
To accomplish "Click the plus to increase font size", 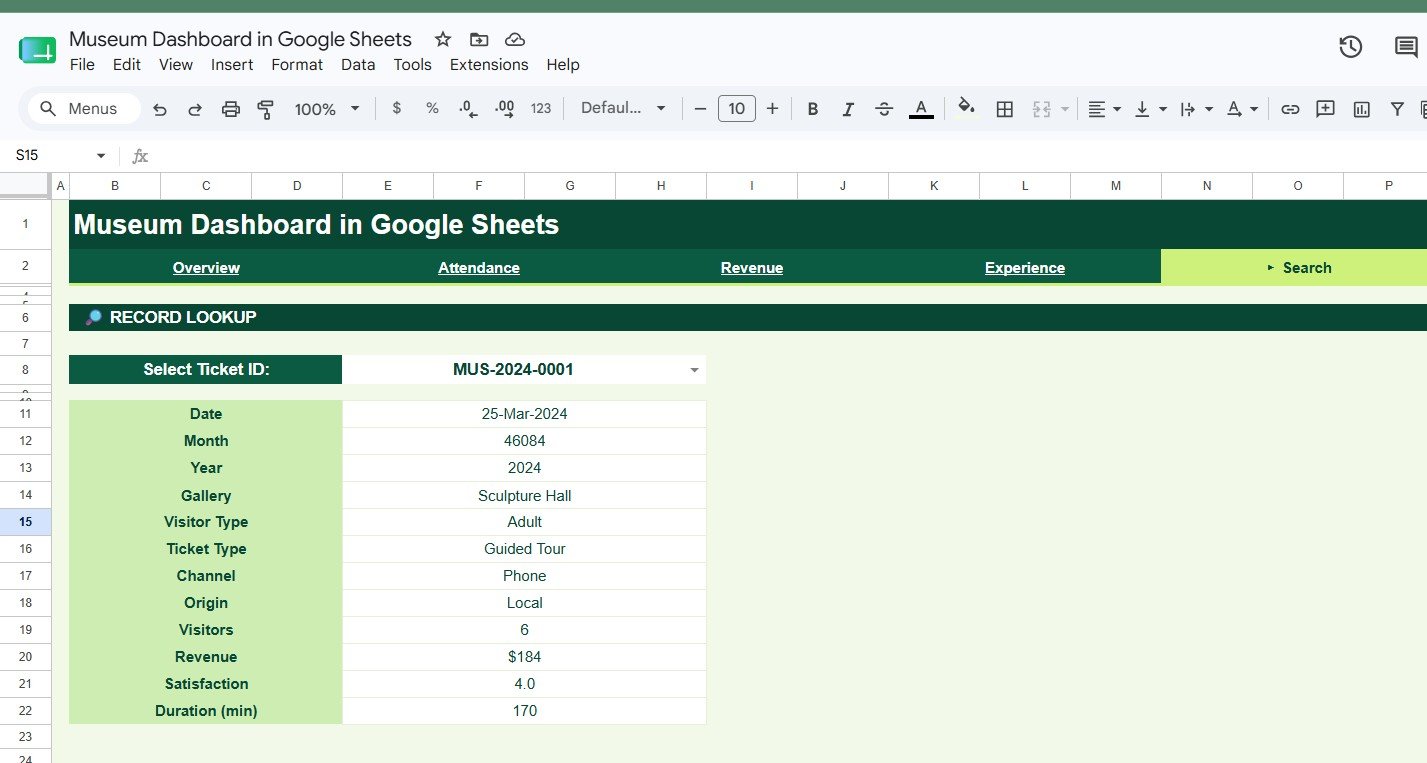I will tap(772, 109).
